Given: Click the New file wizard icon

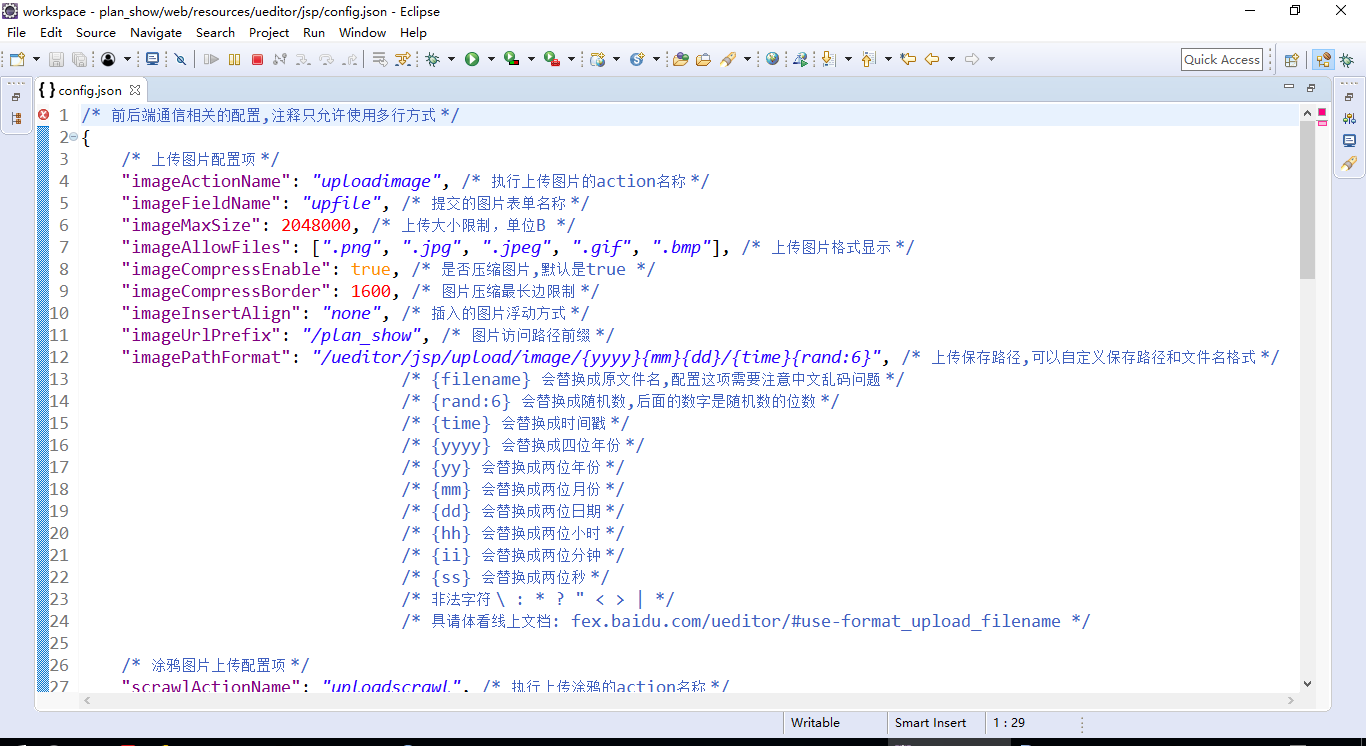Looking at the screenshot, I should (17, 59).
